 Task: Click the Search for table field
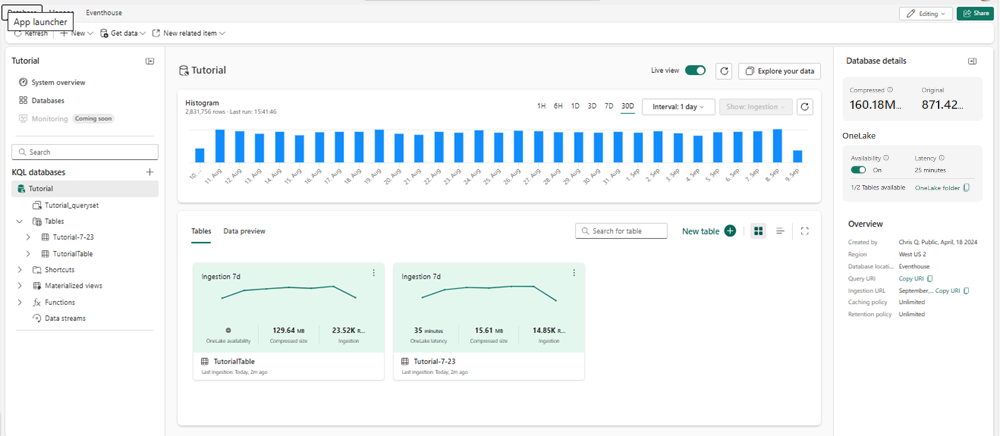coord(622,231)
